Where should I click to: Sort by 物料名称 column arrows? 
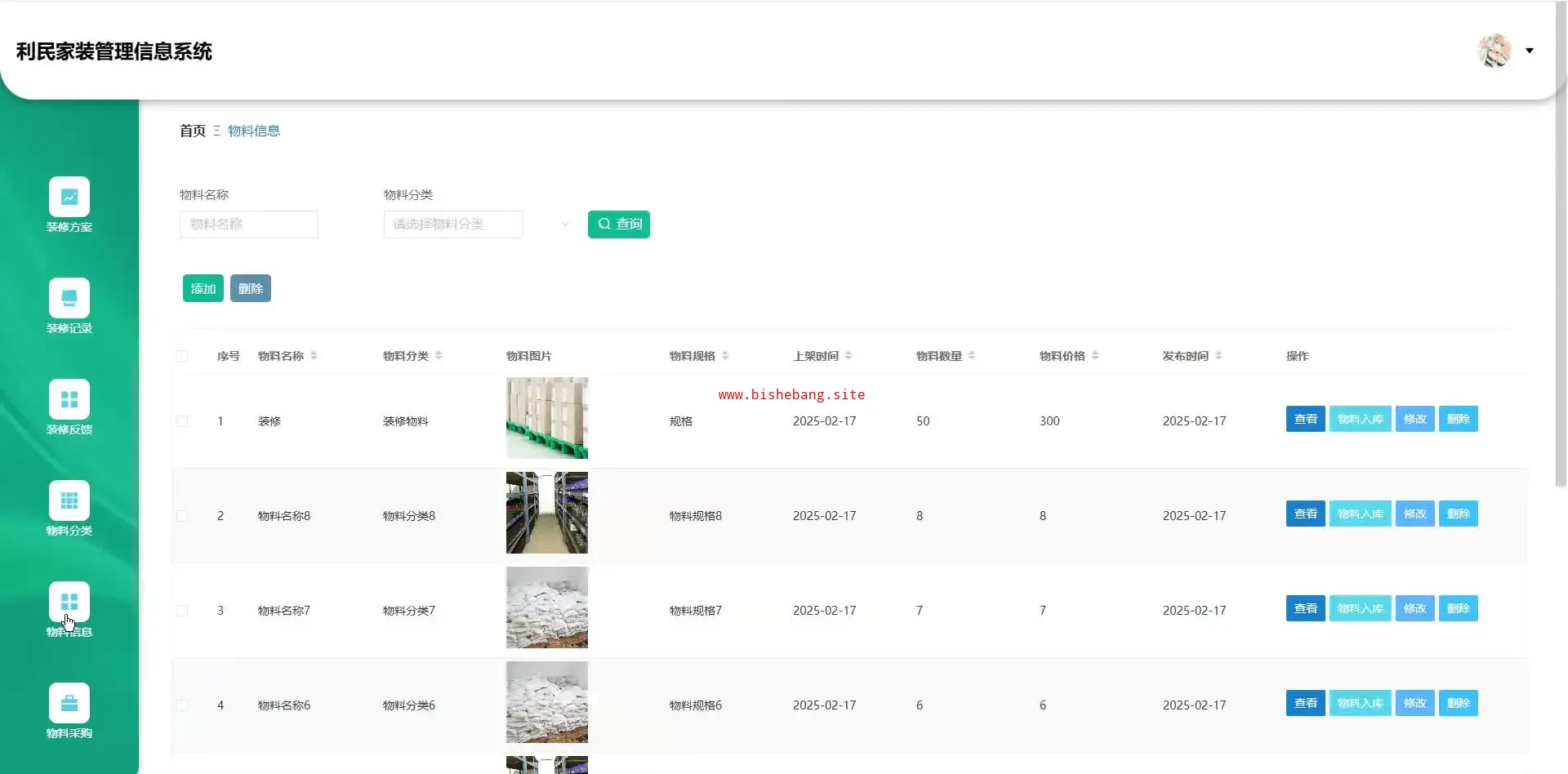coord(314,356)
